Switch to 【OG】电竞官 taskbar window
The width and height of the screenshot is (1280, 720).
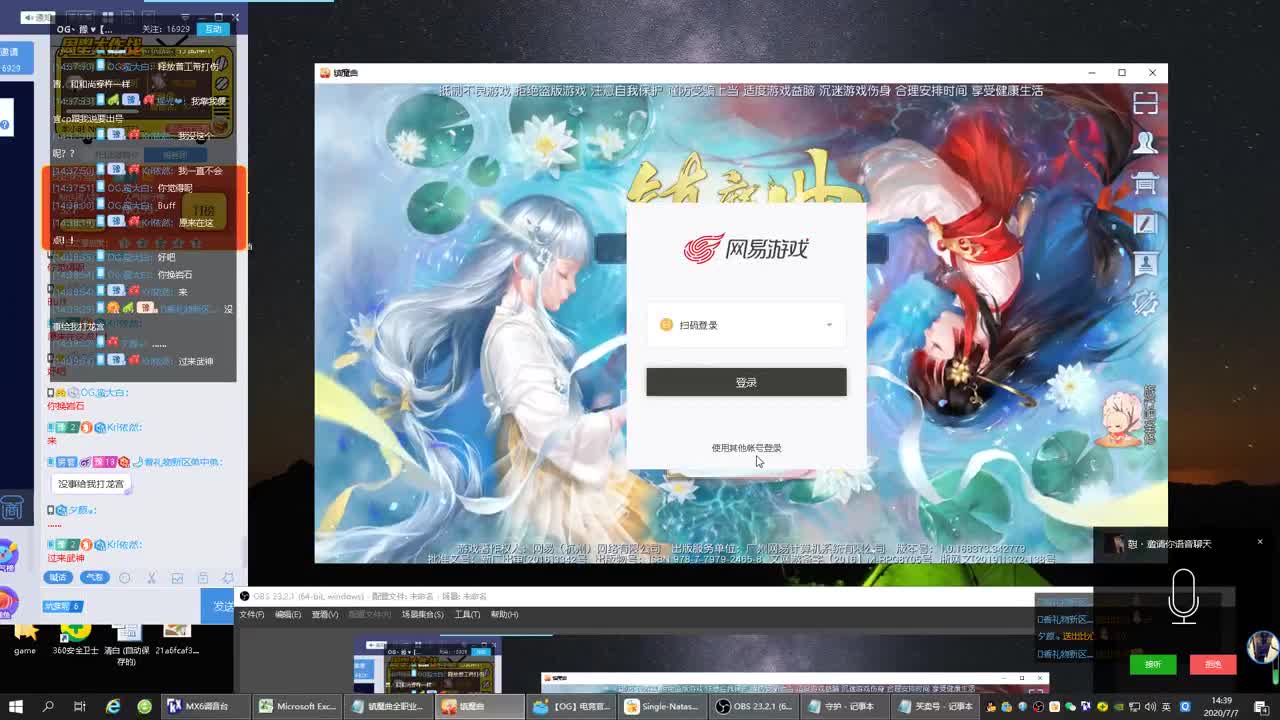coord(571,706)
